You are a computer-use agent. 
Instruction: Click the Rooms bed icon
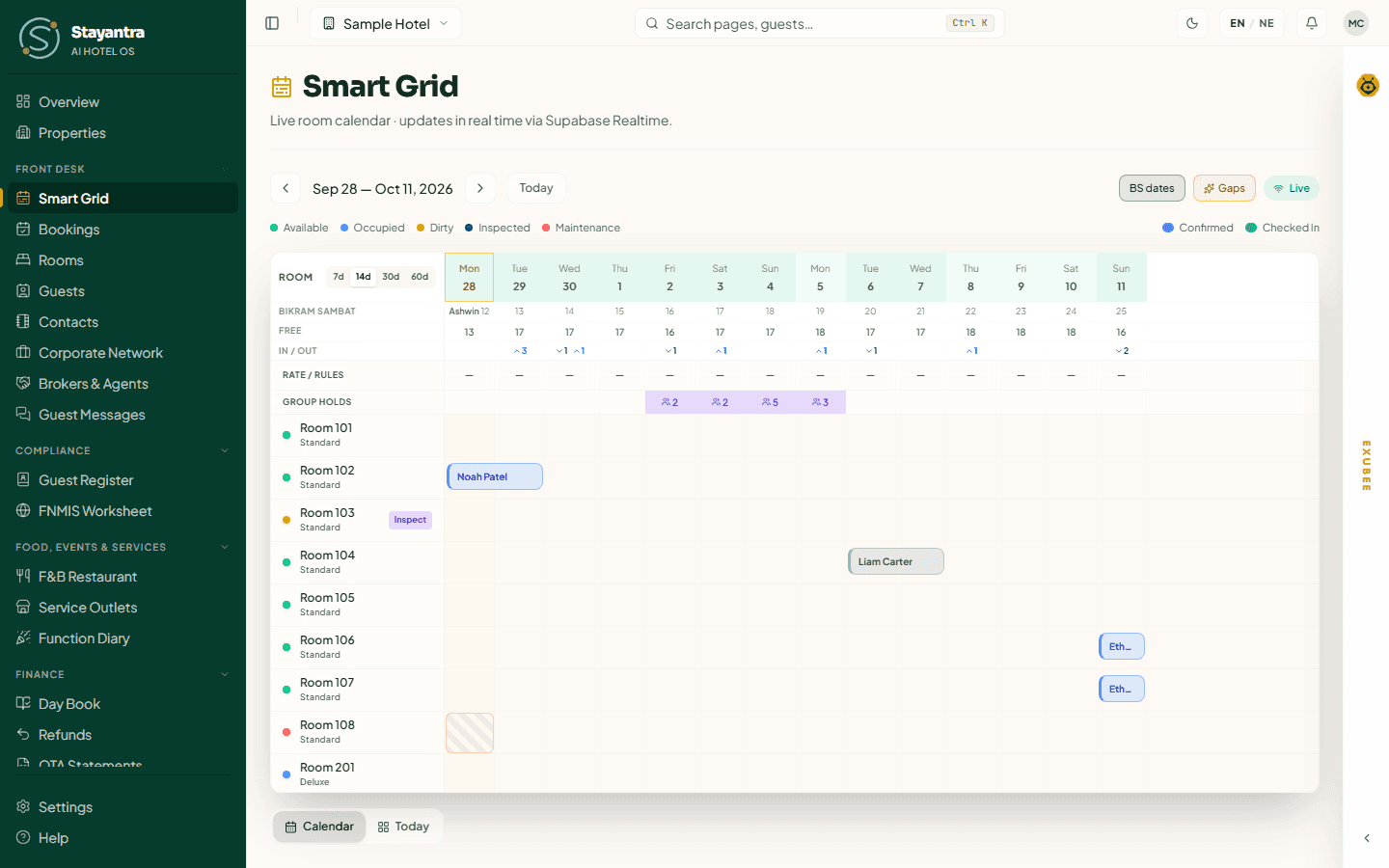coord(23,259)
